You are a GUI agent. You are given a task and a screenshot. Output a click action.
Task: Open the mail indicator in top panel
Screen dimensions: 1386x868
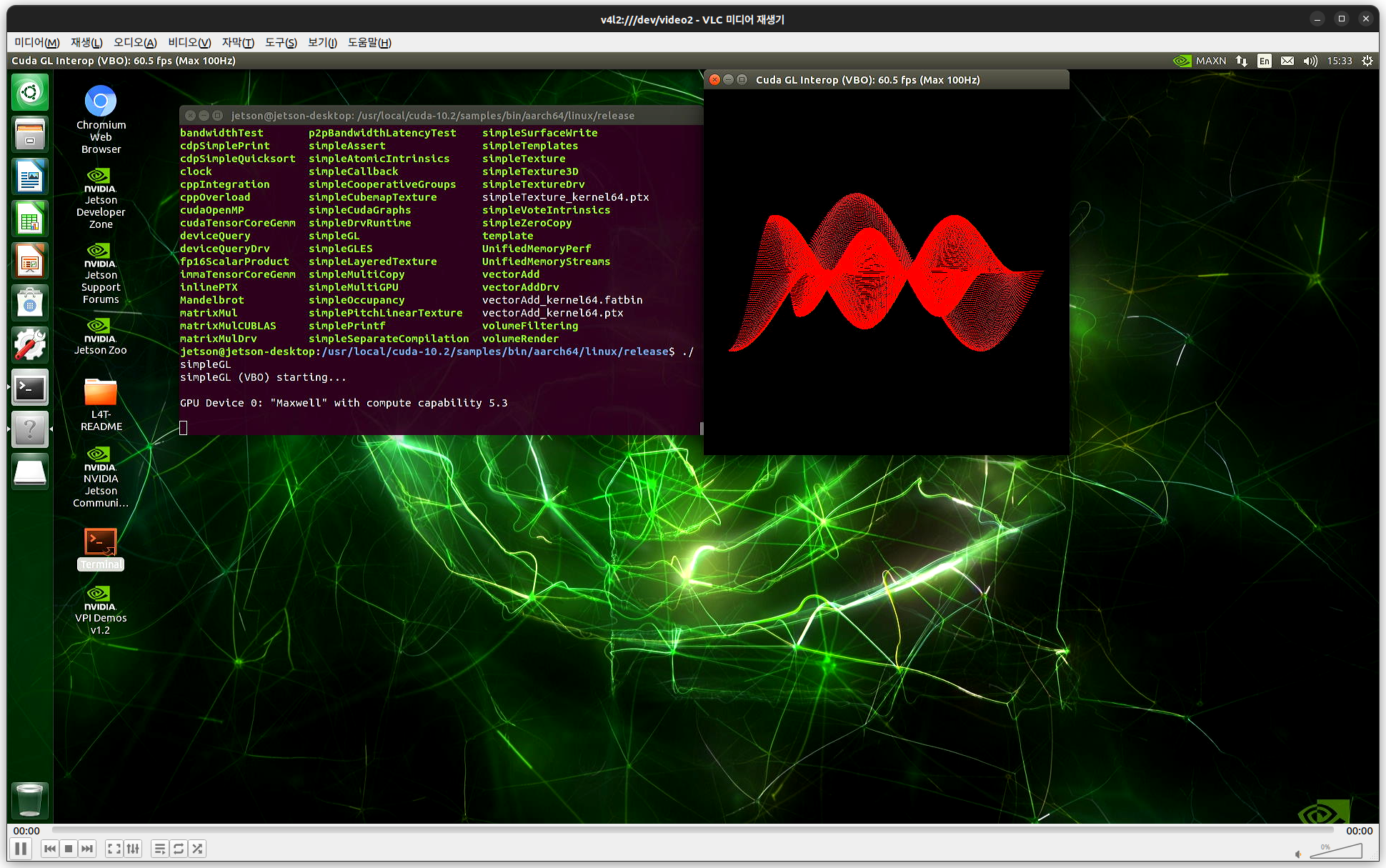click(x=1287, y=61)
